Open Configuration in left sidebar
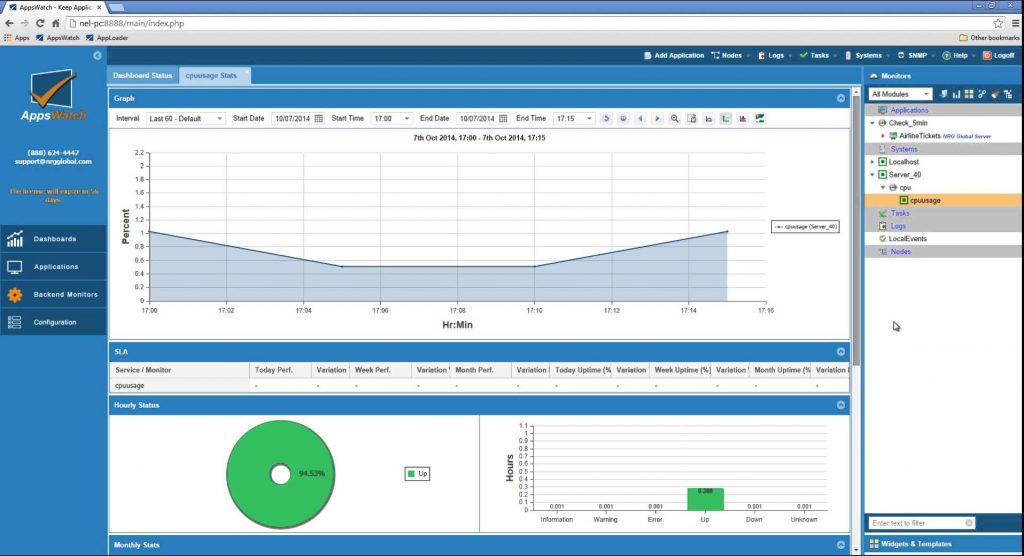The height and width of the screenshot is (556, 1024). [x=53, y=322]
